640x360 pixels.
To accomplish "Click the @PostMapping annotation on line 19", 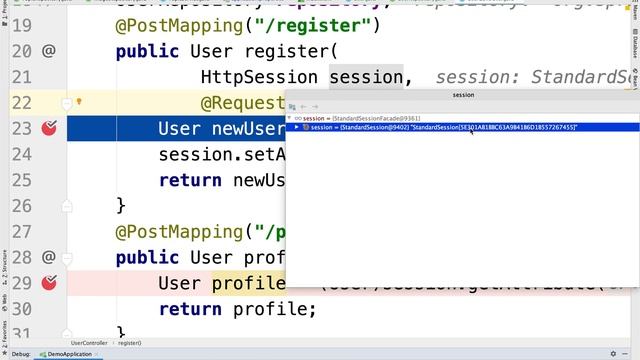I will pyautogui.click(x=180, y=26).
